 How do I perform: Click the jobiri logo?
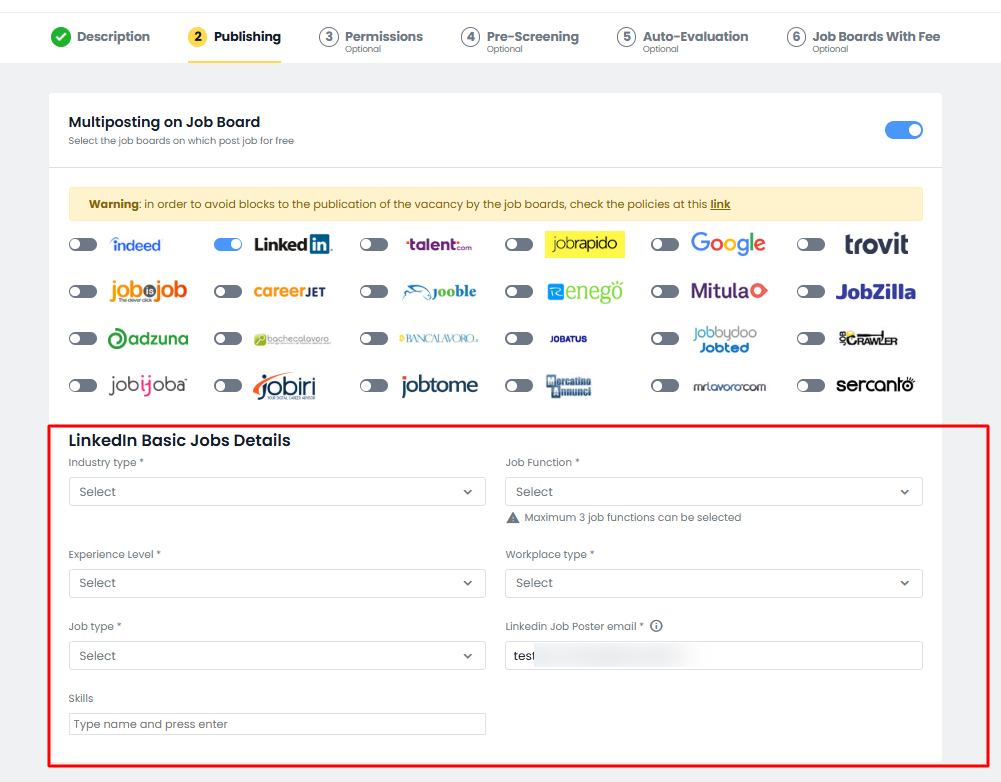click(285, 386)
